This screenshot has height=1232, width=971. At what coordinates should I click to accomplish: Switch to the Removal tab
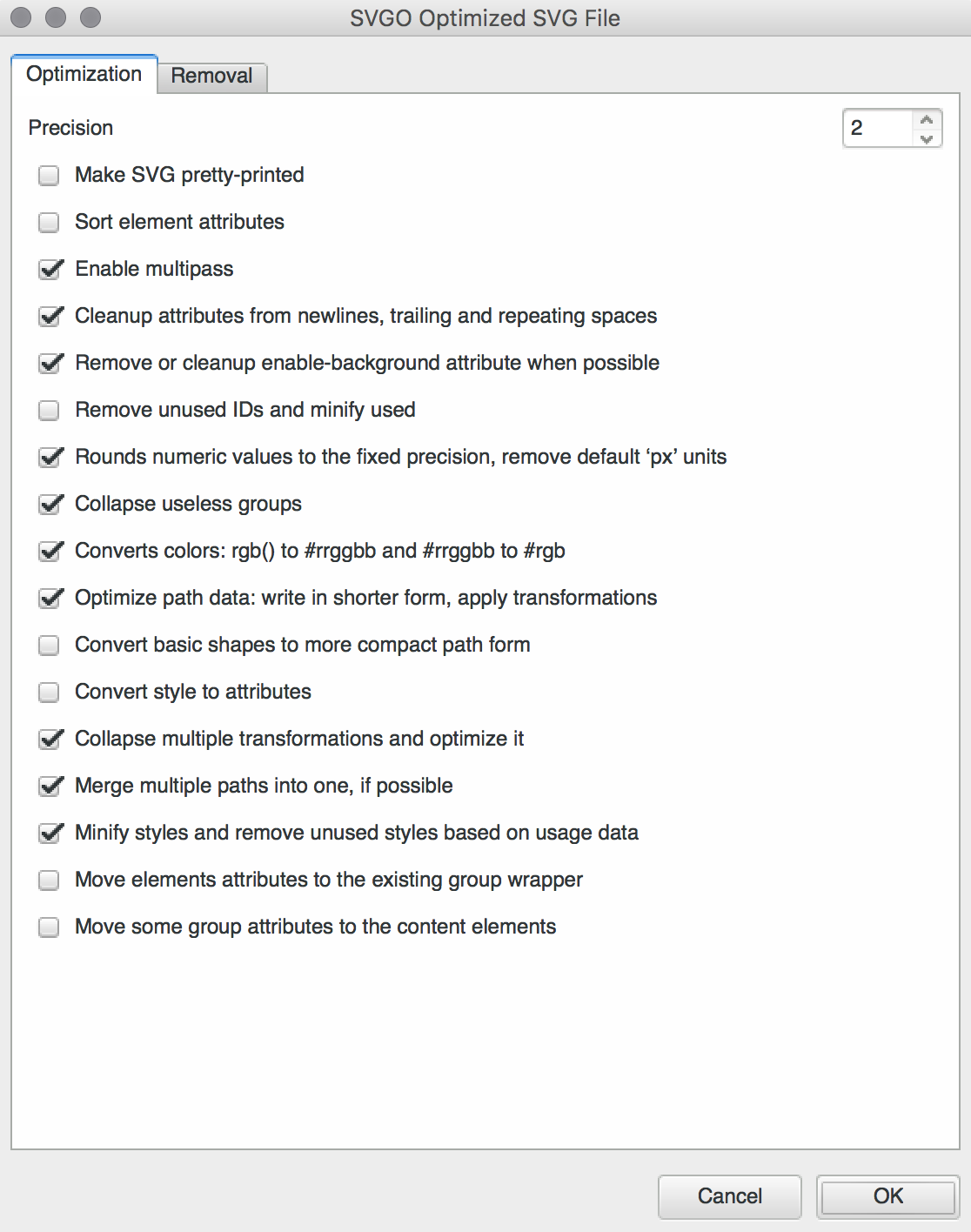pos(211,77)
